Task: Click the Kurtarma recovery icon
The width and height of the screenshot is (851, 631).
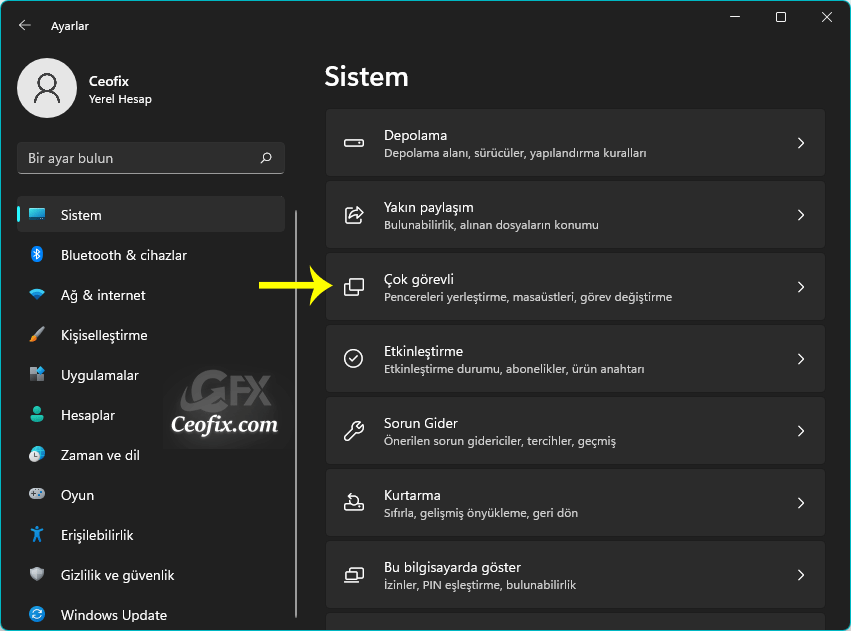Action: (x=354, y=502)
